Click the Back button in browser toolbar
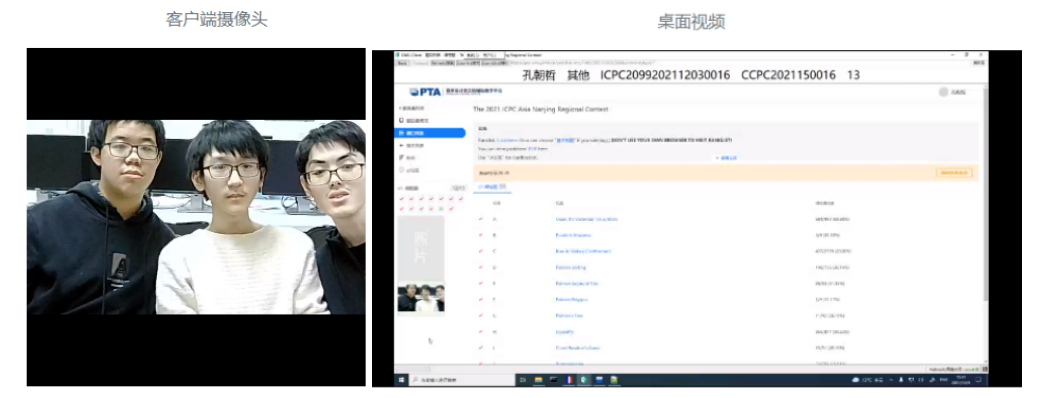 click(402, 63)
